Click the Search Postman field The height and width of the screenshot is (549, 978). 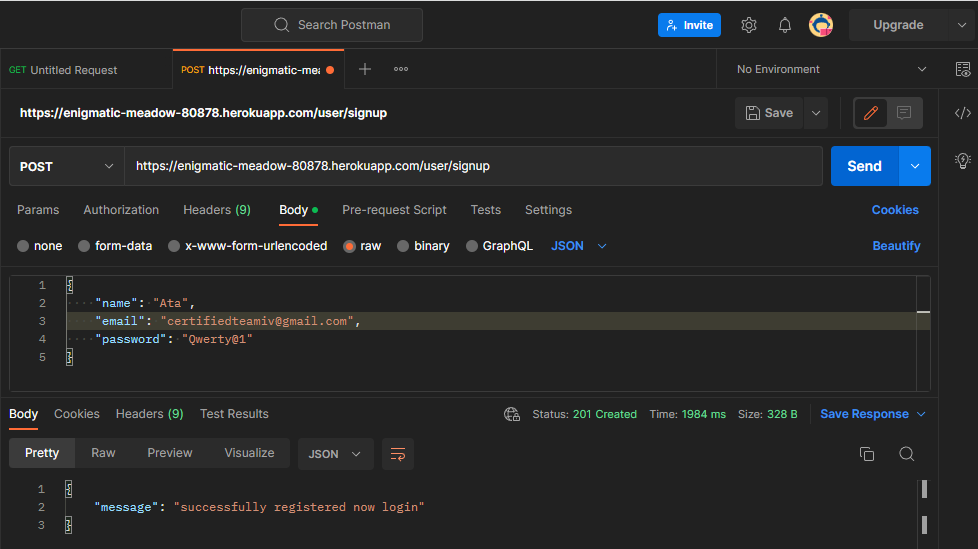(x=332, y=25)
